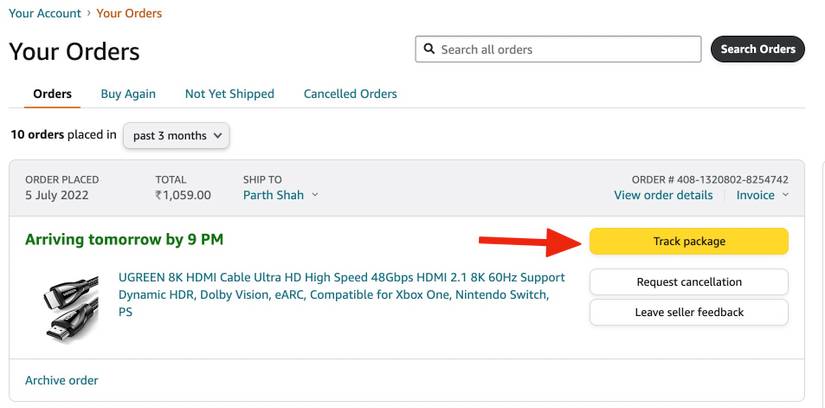
Task: Open View order details link
Action: (x=663, y=195)
